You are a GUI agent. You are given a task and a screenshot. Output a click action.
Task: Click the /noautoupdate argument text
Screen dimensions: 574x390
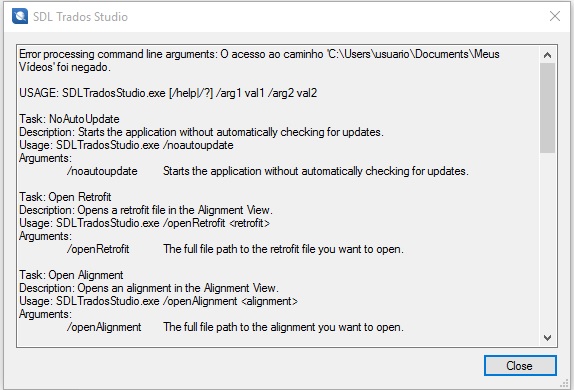pyautogui.click(x=102, y=171)
